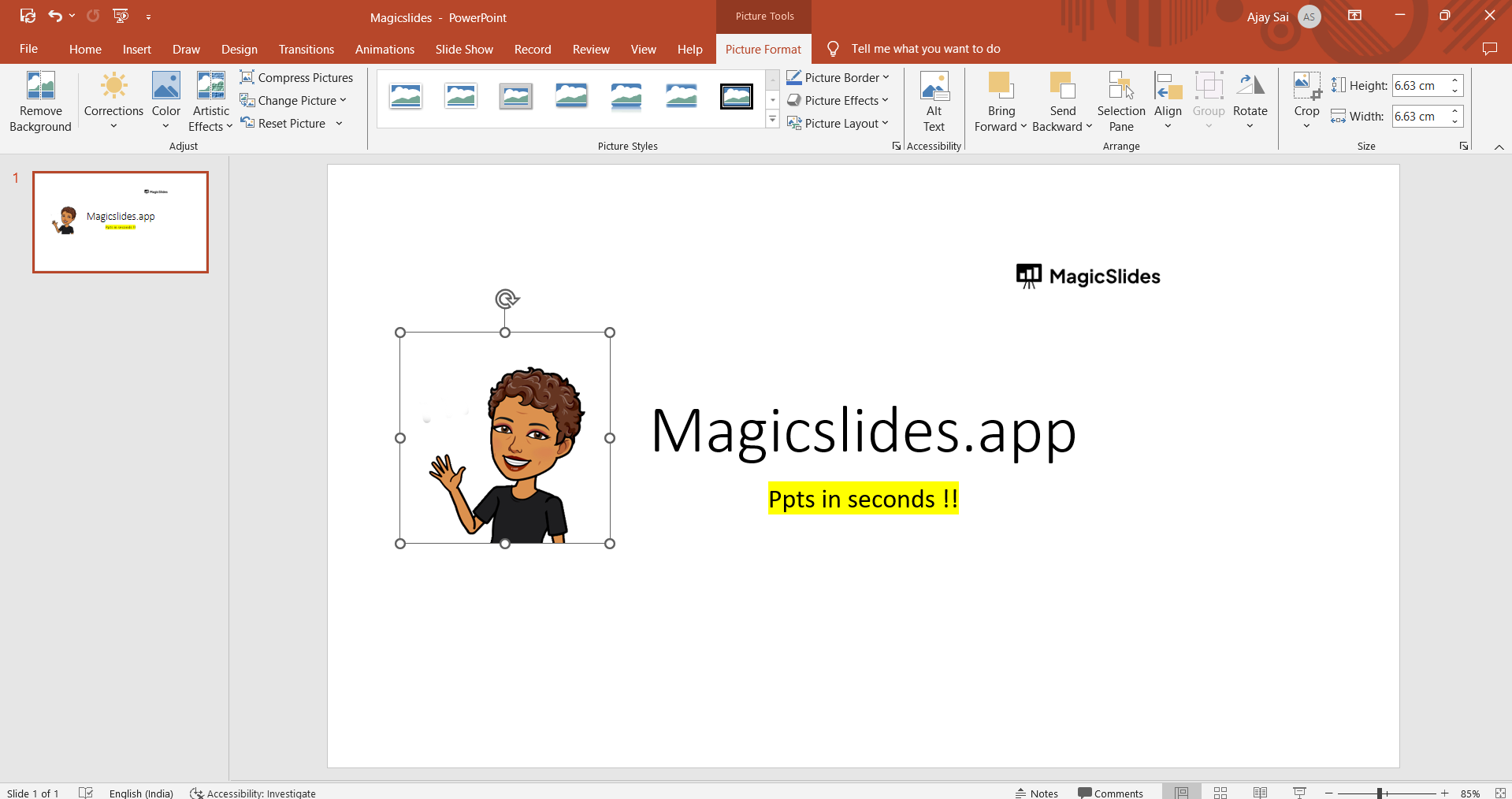Open Comments from the status bar

tap(1110, 793)
